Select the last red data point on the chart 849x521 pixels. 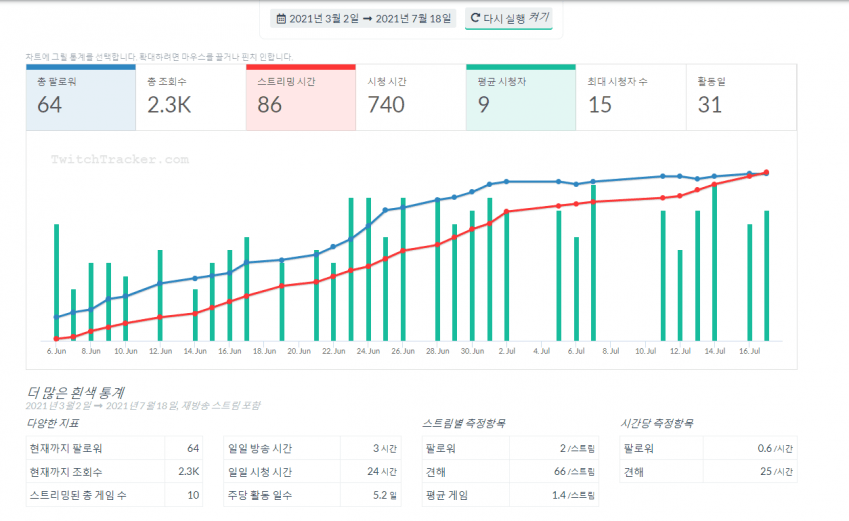[x=766, y=173]
